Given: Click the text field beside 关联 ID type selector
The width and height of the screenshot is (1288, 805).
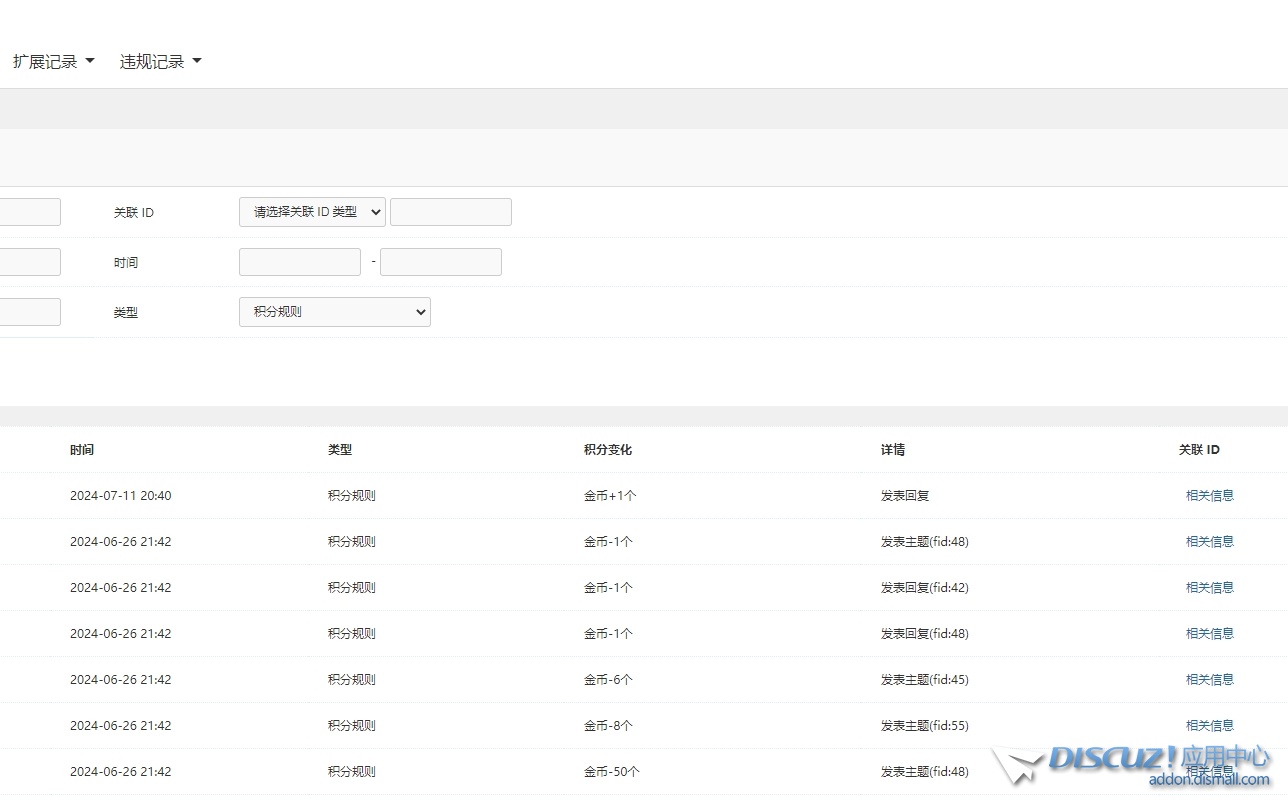Looking at the screenshot, I should click(450, 212).
